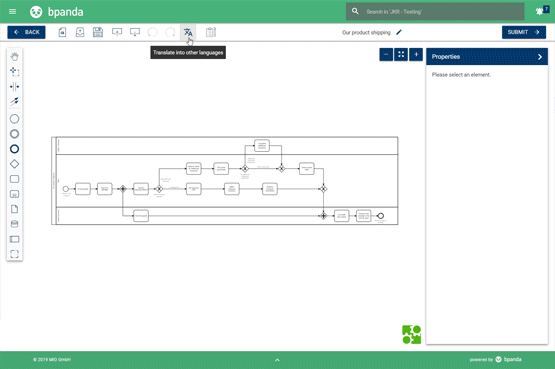Save the diagram with floppy icon
The width and height of the screenshot is (555, 369).
(98, 32)
